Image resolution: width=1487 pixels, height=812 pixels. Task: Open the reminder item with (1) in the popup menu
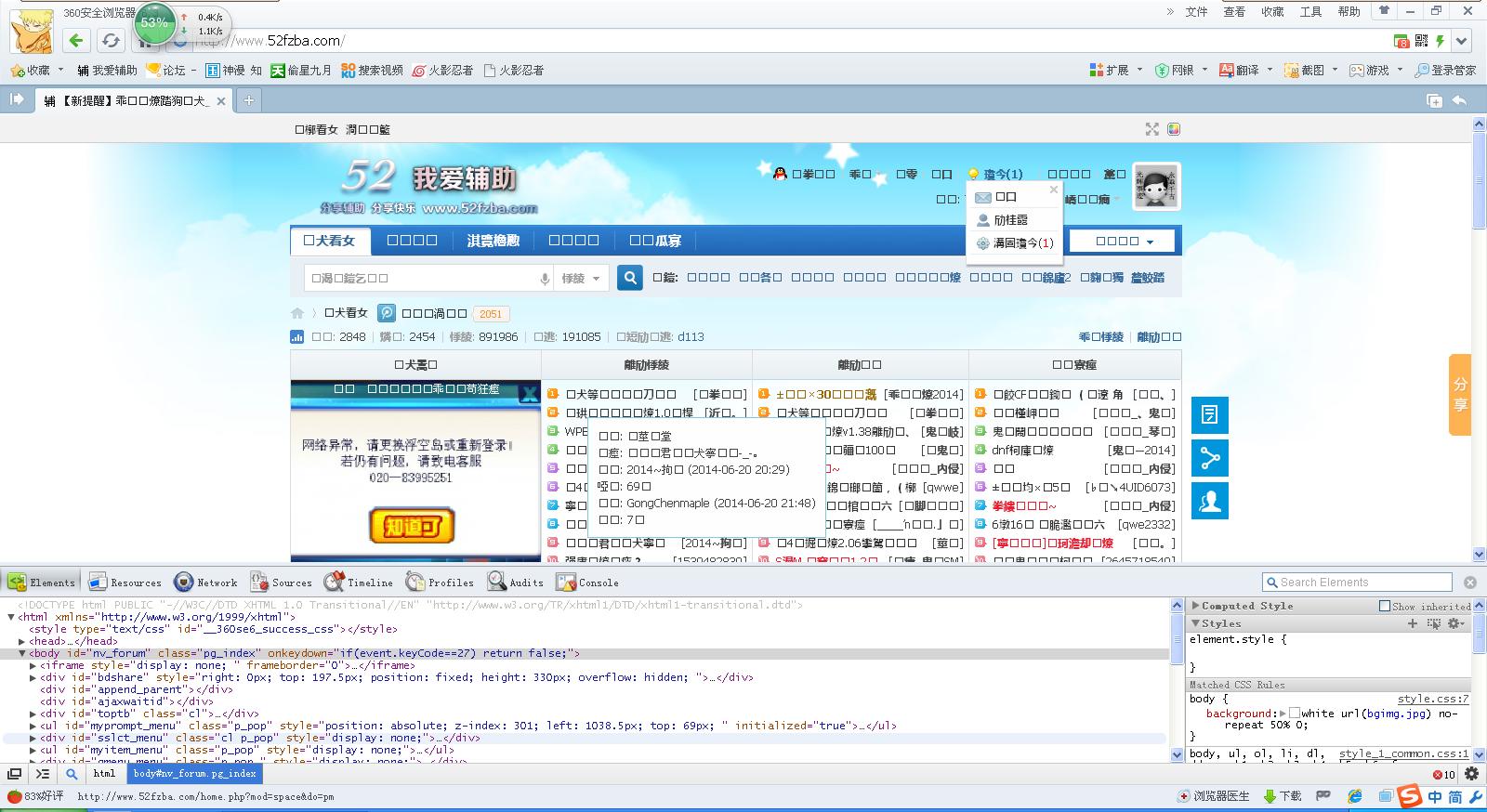tap(1014, 242)
